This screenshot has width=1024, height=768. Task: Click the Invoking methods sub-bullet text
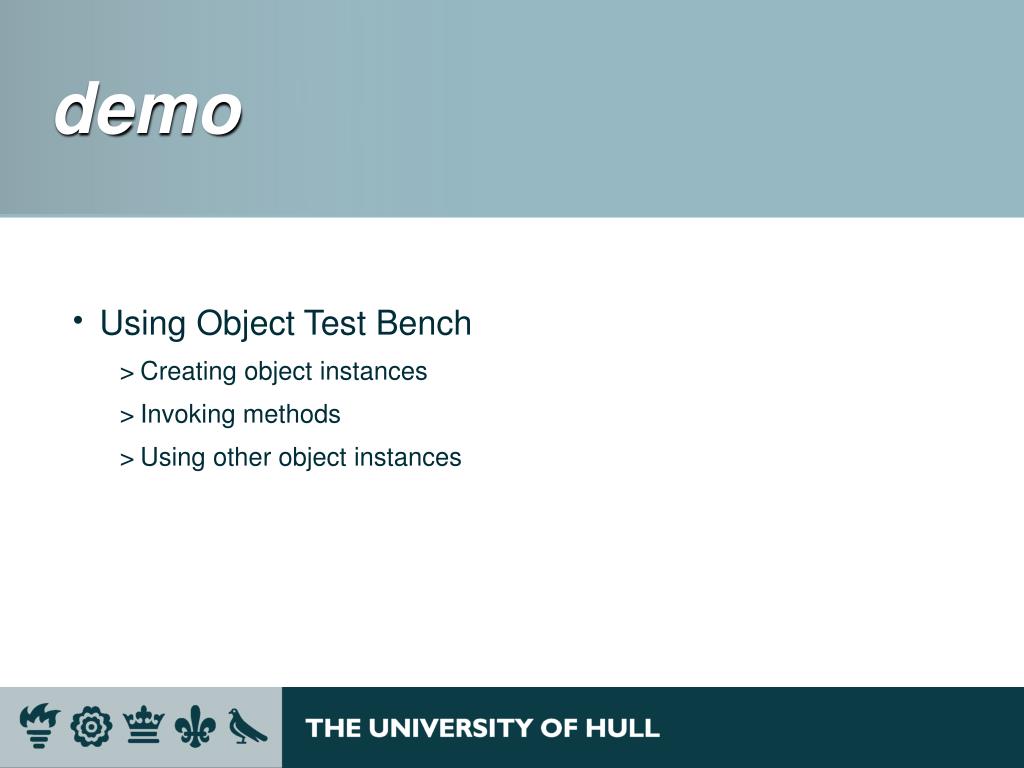pyautogui.click(x=240, y=415)
